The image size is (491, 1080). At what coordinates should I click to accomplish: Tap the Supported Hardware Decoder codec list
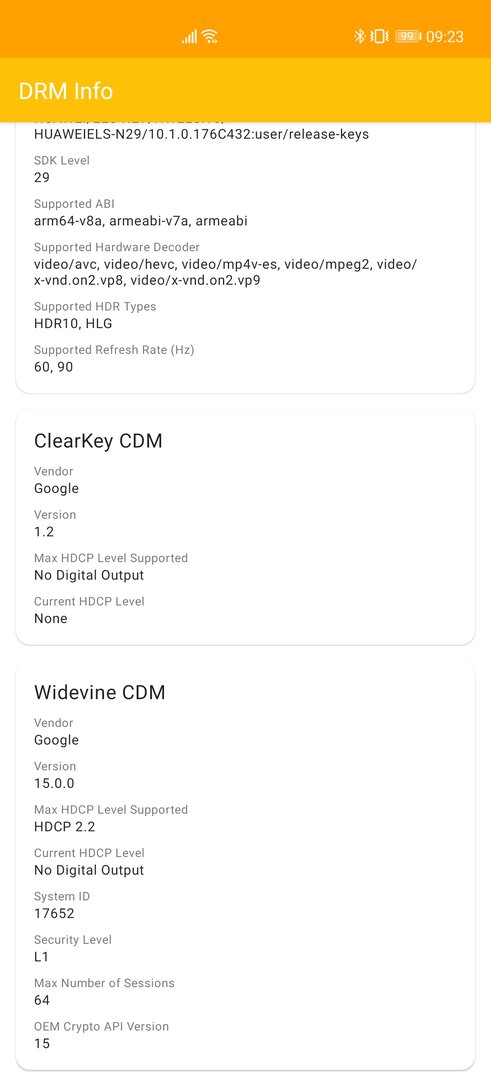pos(225,272)
